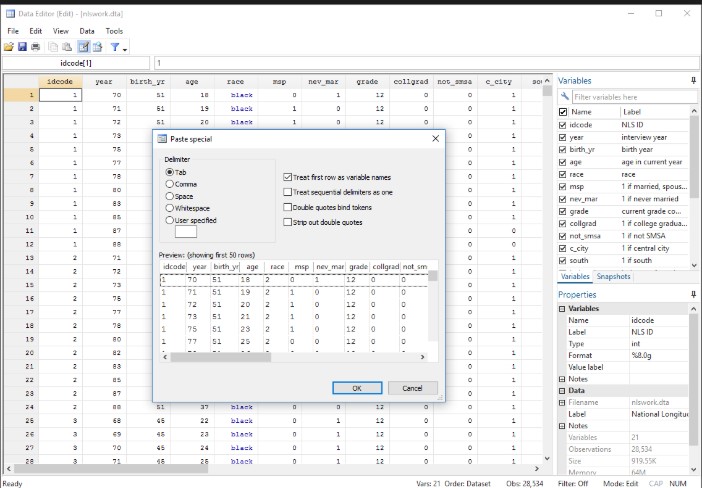Expand Notes under Data properties
Viewport: 702px width, 488px height.
pyautogui.click(x=562, y=426)
